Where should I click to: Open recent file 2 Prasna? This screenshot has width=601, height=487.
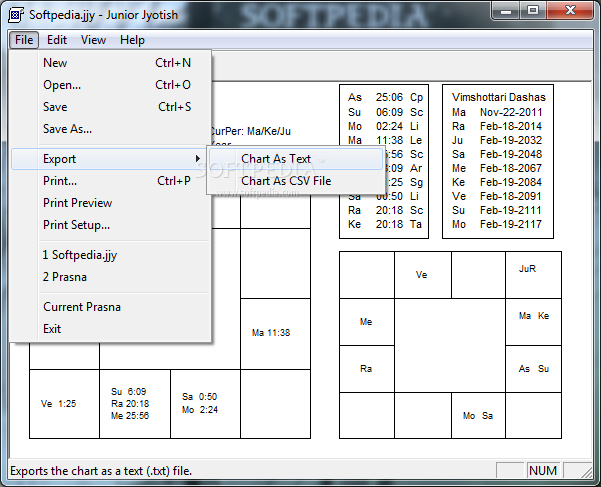[x=110, y=277]
